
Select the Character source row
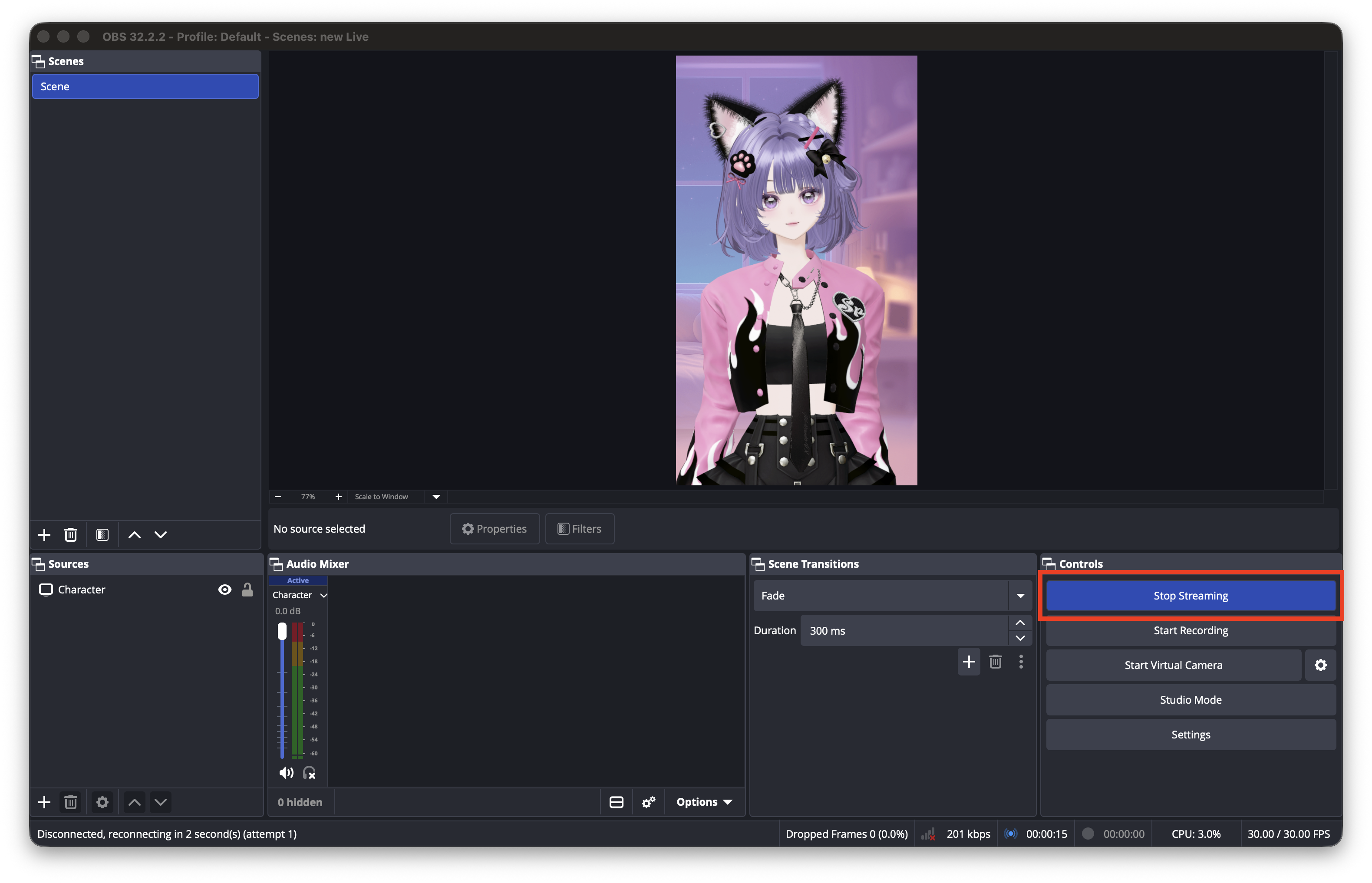[x=146, y=590]
